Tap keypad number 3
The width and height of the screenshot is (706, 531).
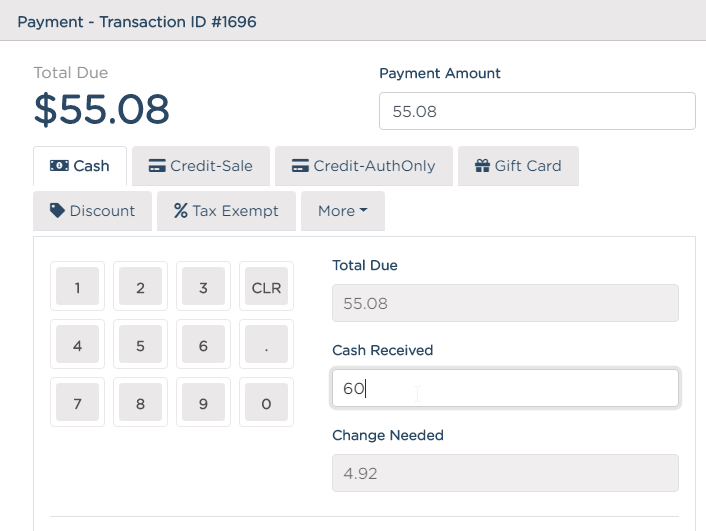click(x=204, y=286)
